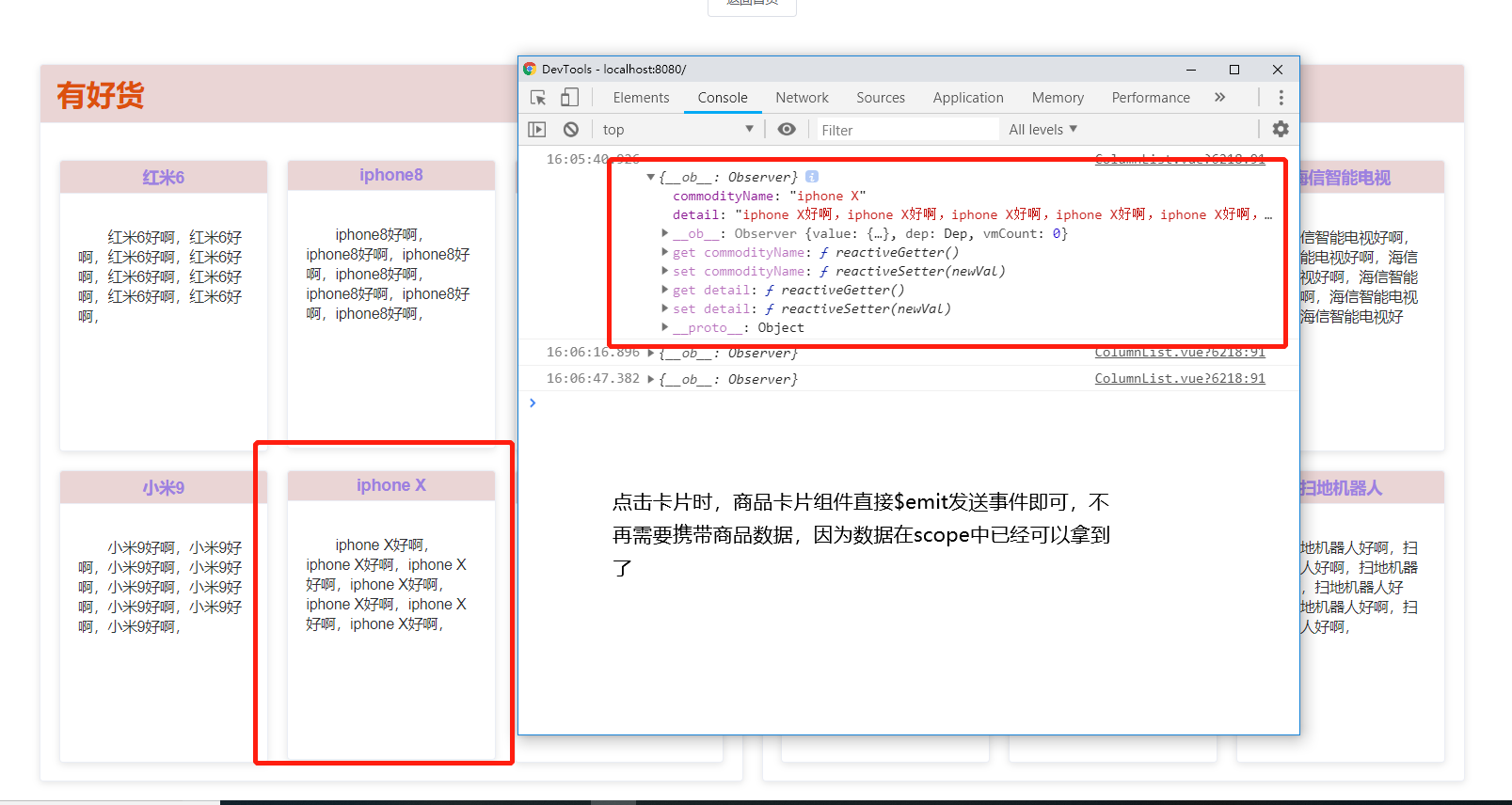Click the 扫地机器人好啊 description text

point(1360,587)
